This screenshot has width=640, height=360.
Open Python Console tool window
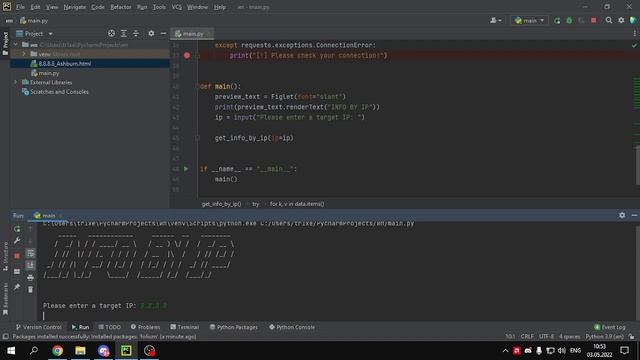tap(291, 327)
